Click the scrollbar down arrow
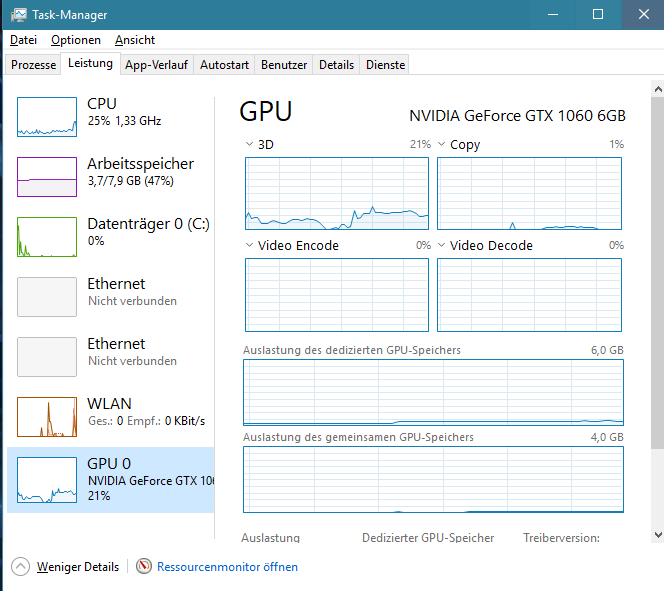Image resolution: width=664 pixels, height=591 pixels. click(x=658, y=535)
